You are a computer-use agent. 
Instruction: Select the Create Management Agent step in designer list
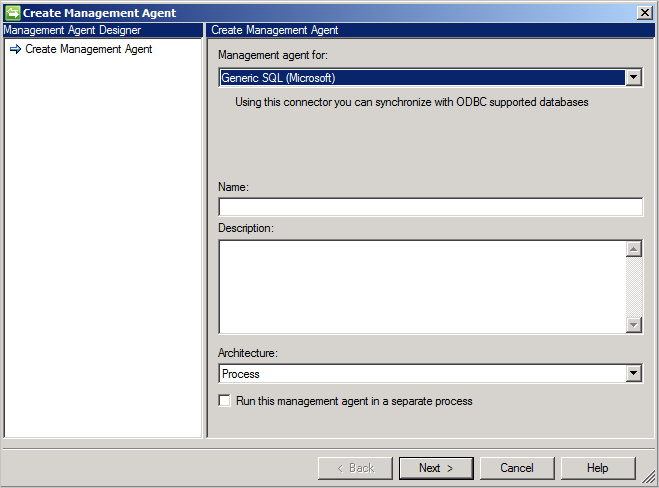tap(89, 49)
